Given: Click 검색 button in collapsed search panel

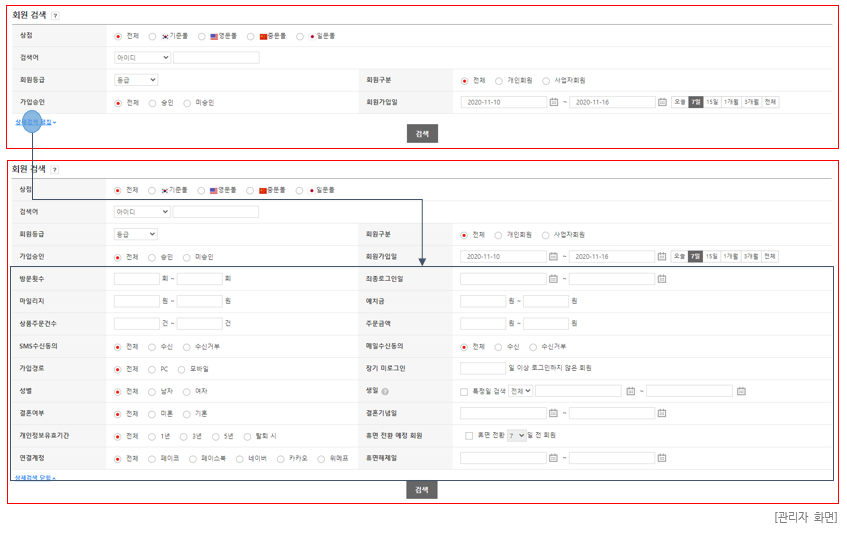Looking at the screenshot, I should pyautogui.click(x=422, y=133).
